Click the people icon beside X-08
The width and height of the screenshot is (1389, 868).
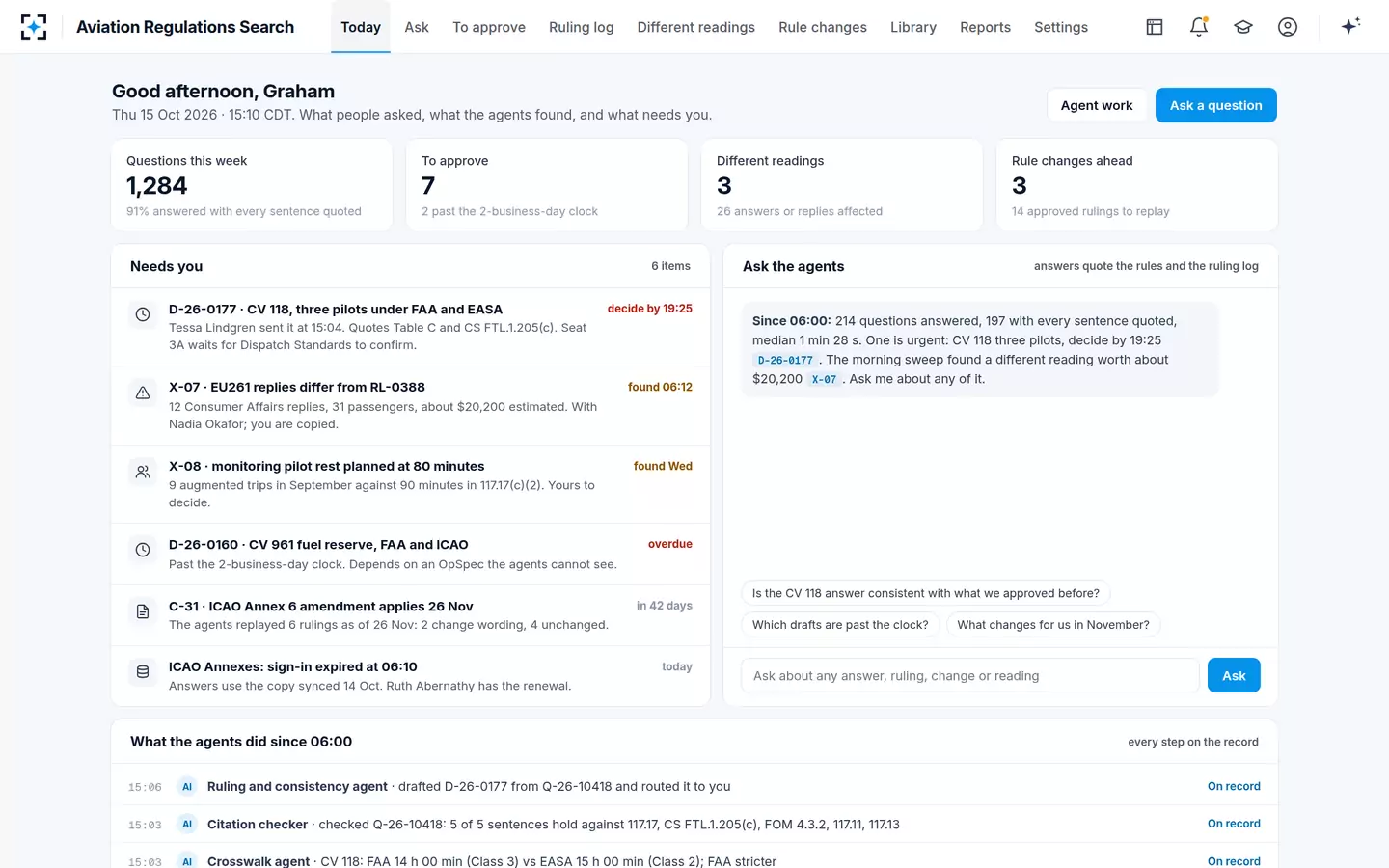pyautogui.click(x=143, y=472)
